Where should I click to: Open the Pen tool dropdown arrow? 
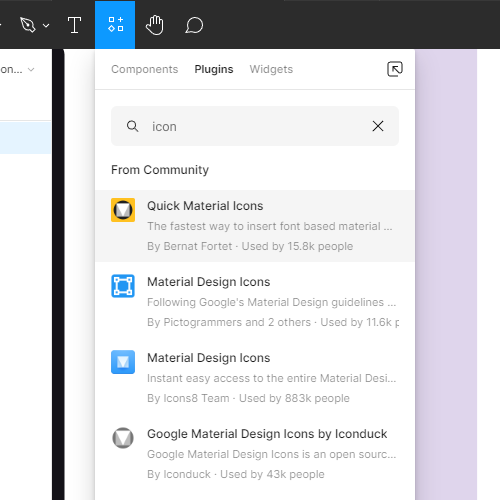(46, 25)
